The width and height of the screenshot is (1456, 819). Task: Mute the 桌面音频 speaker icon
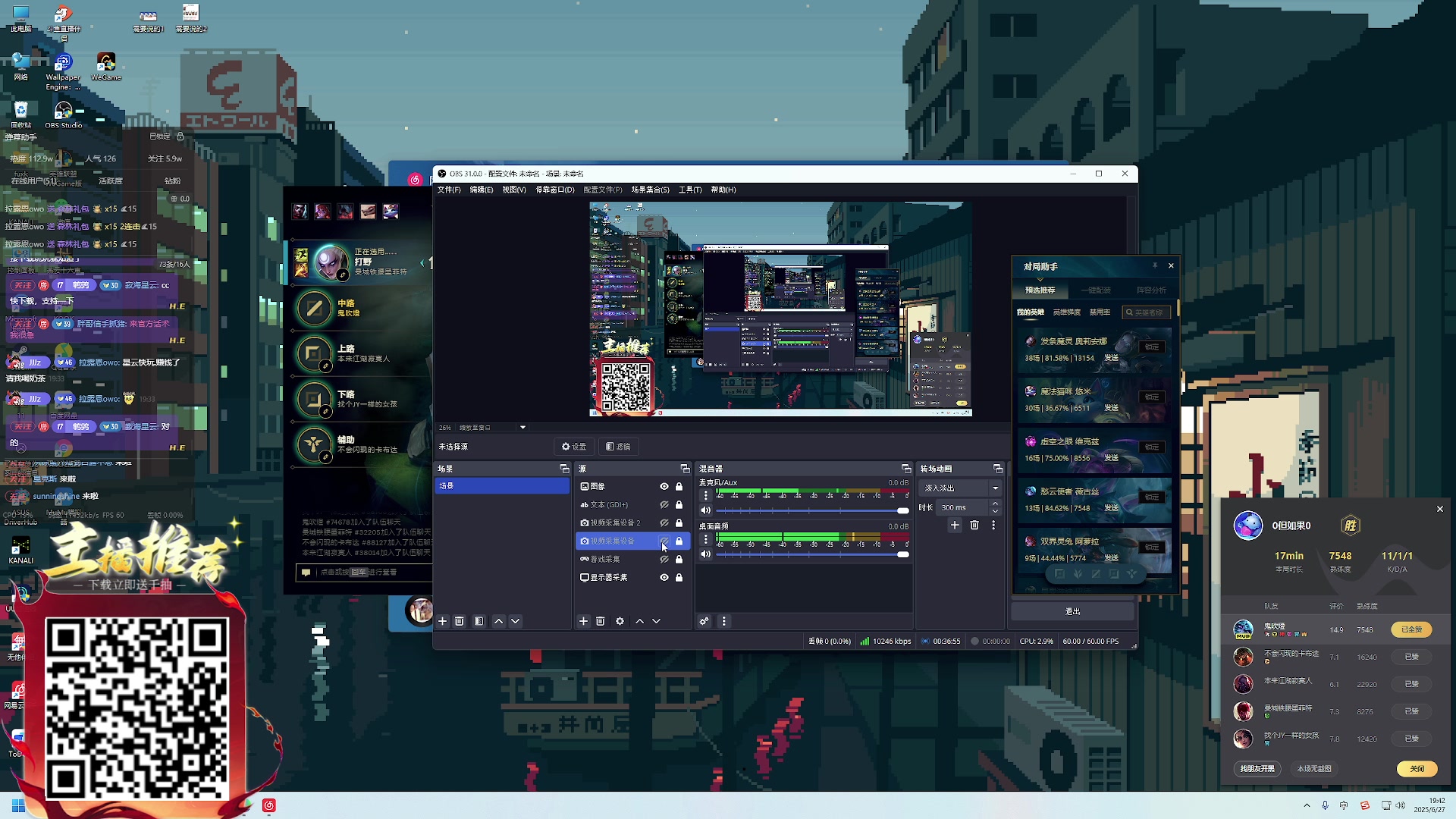pyautogui.click(x=706, y=554)
